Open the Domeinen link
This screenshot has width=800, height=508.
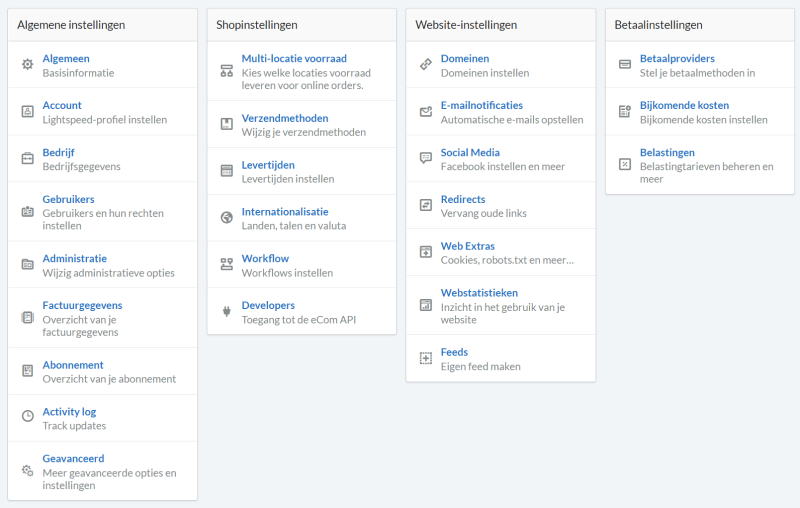(x=465, y=59)
